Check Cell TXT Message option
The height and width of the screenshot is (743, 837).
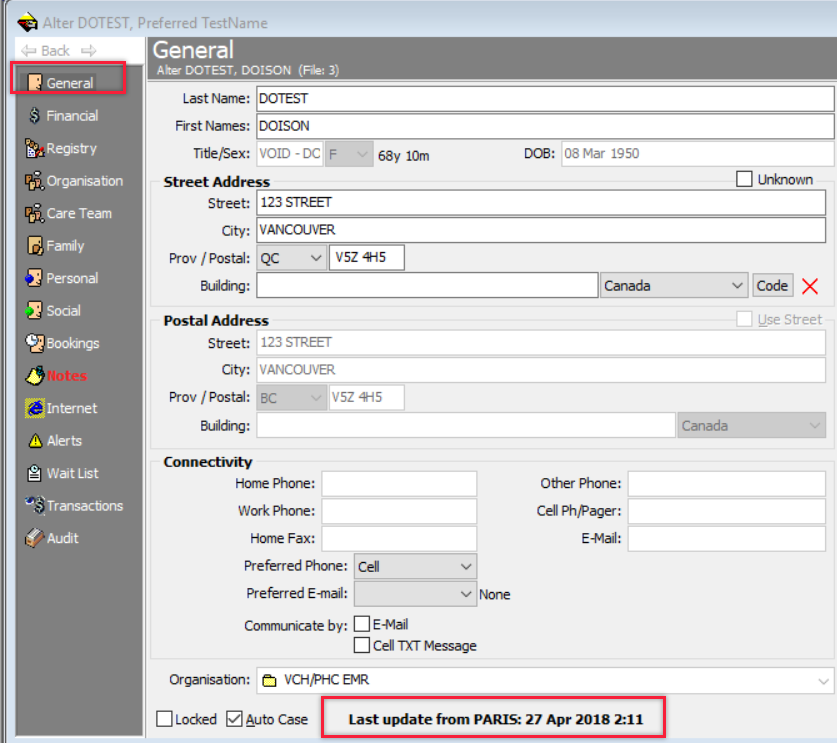coord(362,646)
